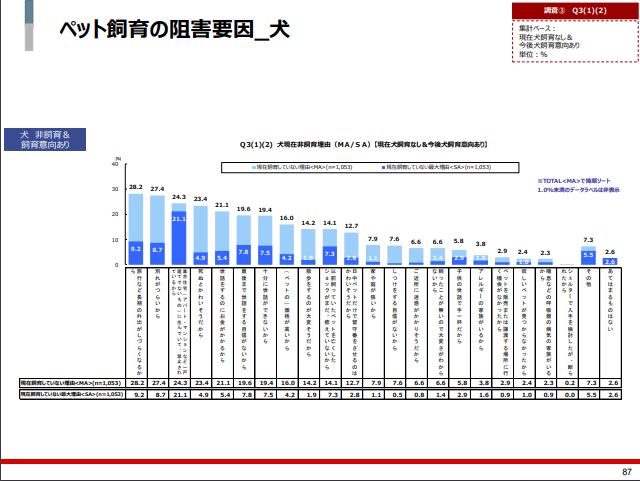Screen dimensions: 640x481
Task: Click 単位:% text in dashed box
Action: click(533, 54)
